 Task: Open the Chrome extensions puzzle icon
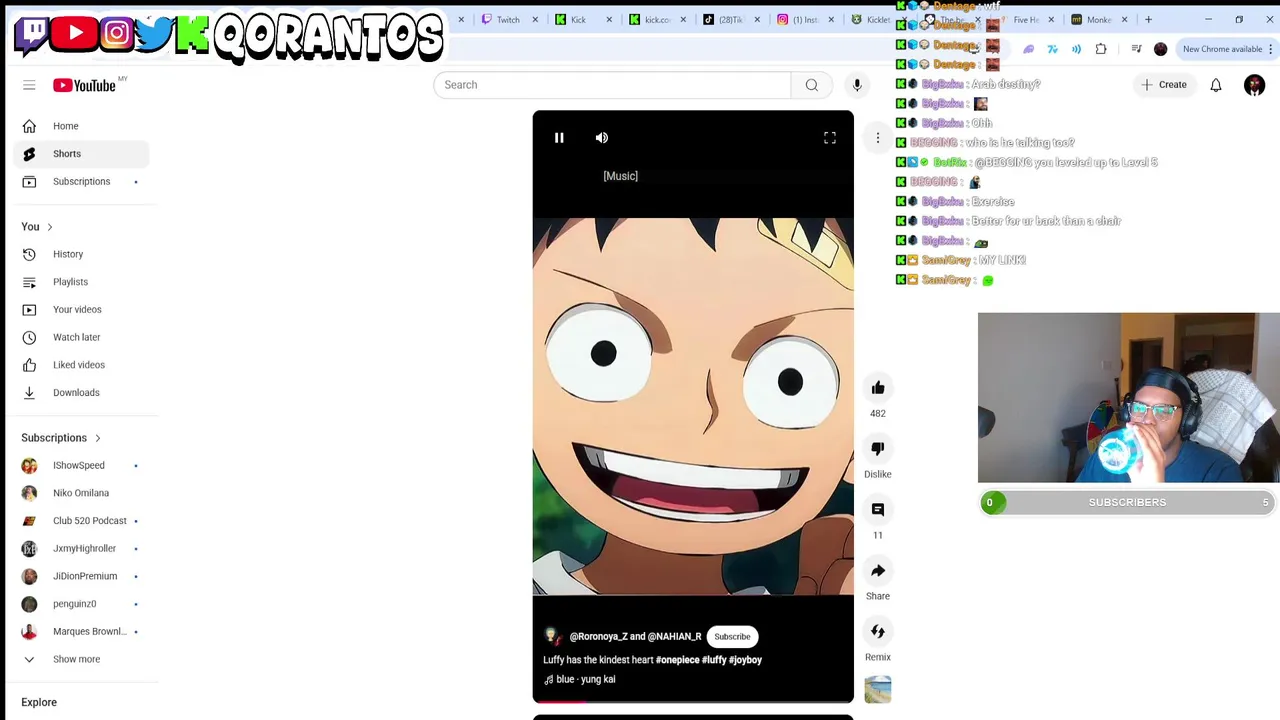[1101, 49]
